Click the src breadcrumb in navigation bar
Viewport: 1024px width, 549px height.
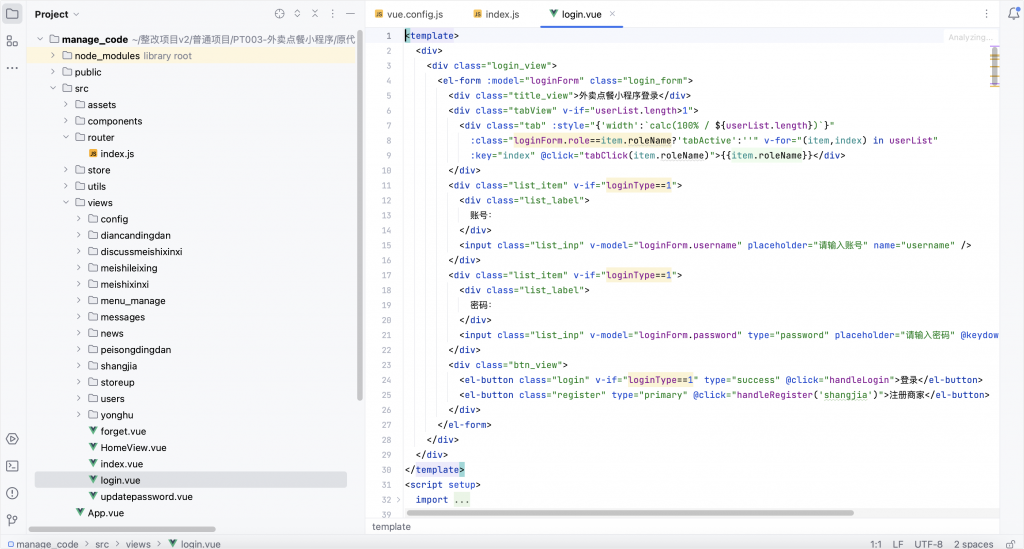pos(102,544)
